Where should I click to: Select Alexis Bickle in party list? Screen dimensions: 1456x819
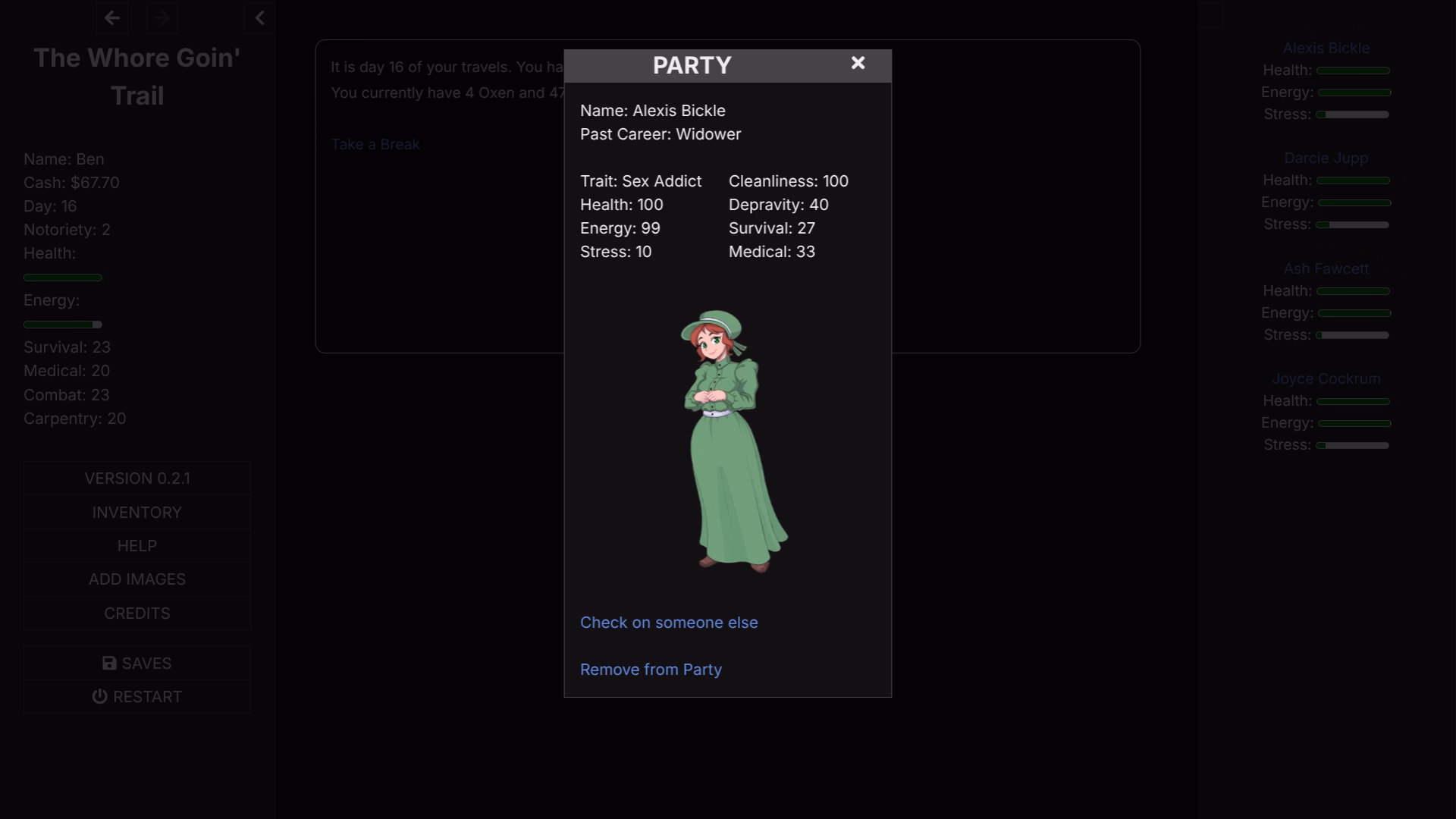1326,48
